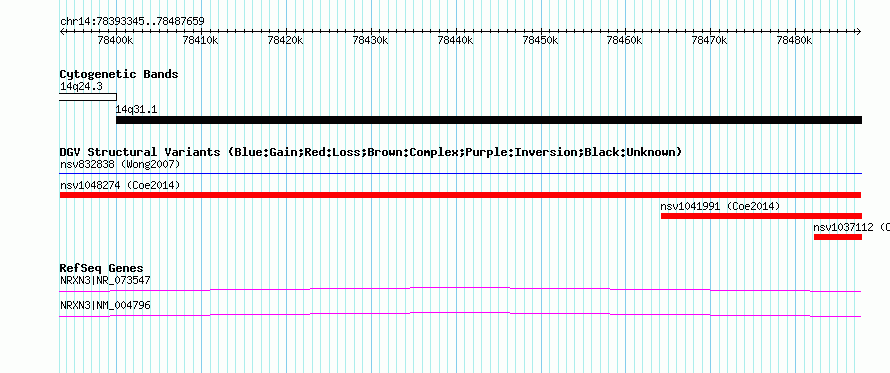Open the nsv1041991 (Coe2014) variant label

720,206
